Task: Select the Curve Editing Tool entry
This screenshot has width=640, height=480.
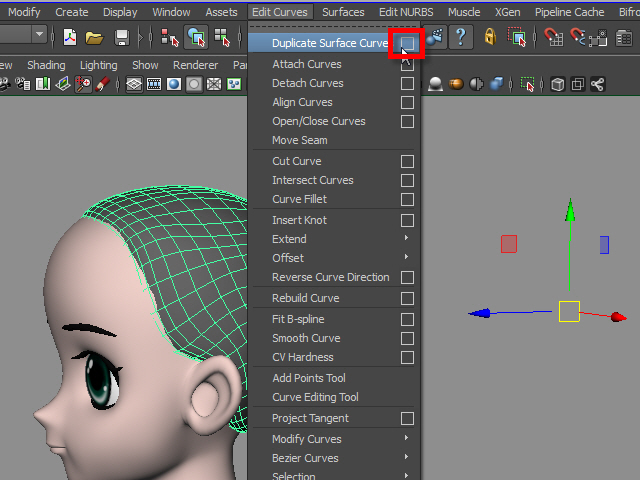Action: pos(315,397)
